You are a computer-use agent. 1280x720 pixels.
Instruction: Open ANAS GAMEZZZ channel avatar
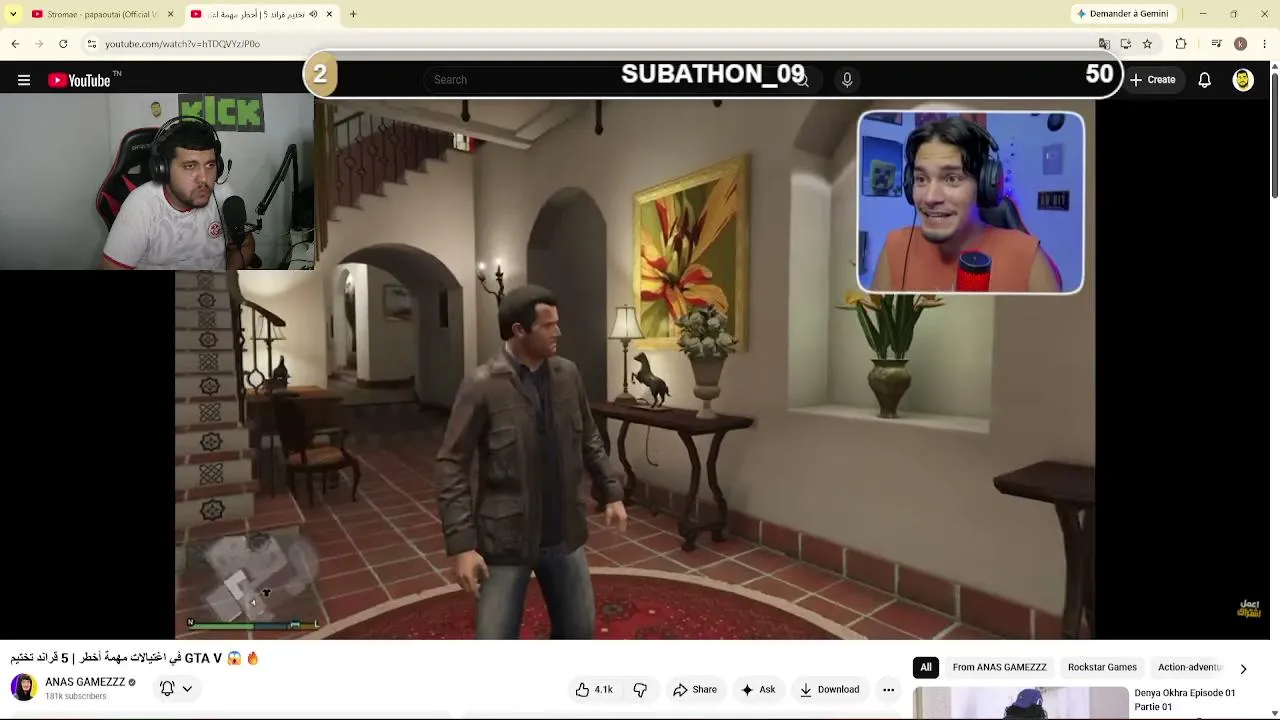coord(24,688)
